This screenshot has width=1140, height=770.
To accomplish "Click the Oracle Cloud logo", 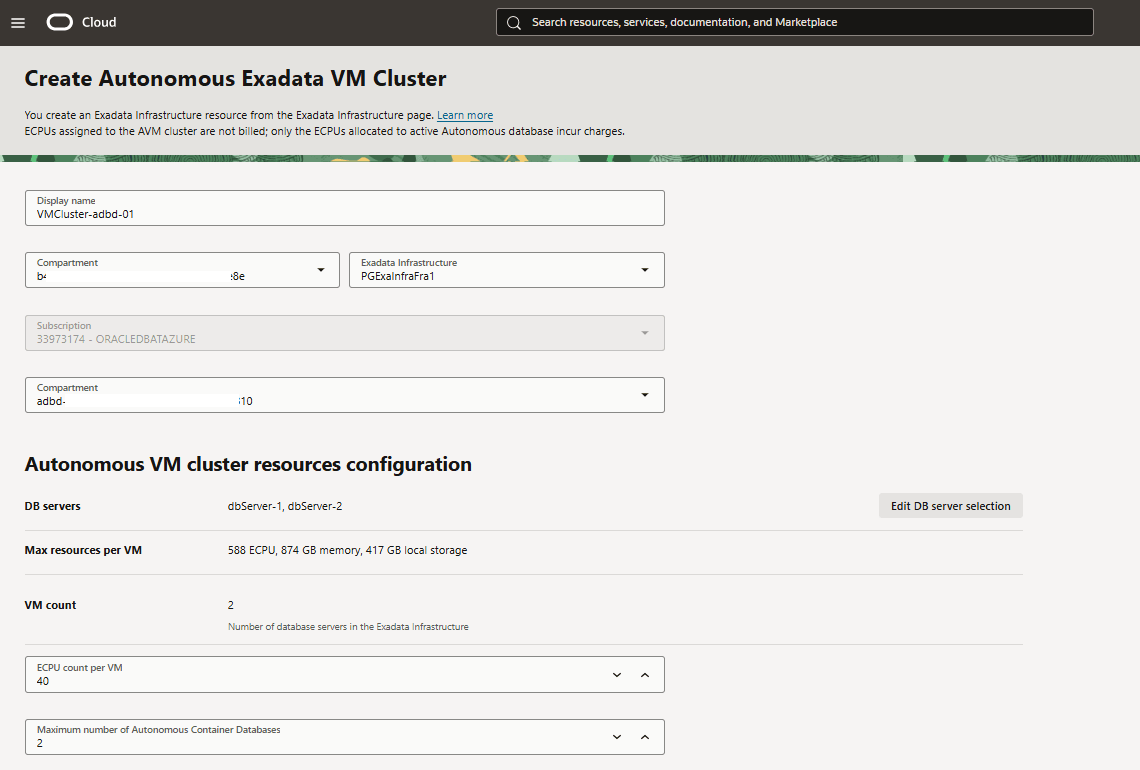I will [60, 21].
